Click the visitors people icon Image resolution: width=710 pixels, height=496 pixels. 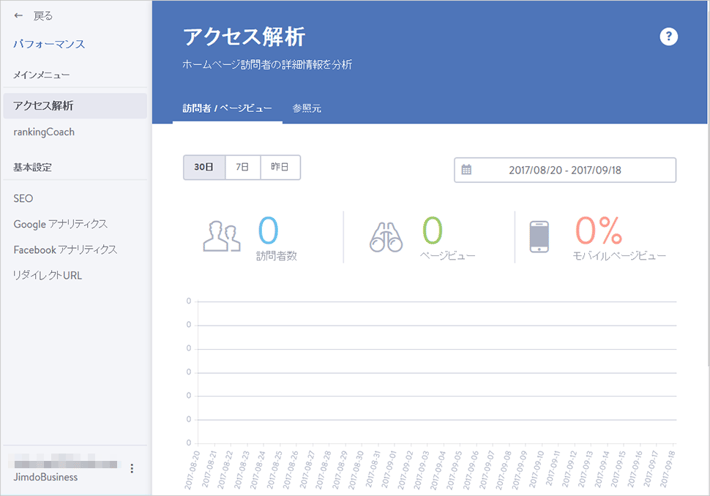point(223,236)
